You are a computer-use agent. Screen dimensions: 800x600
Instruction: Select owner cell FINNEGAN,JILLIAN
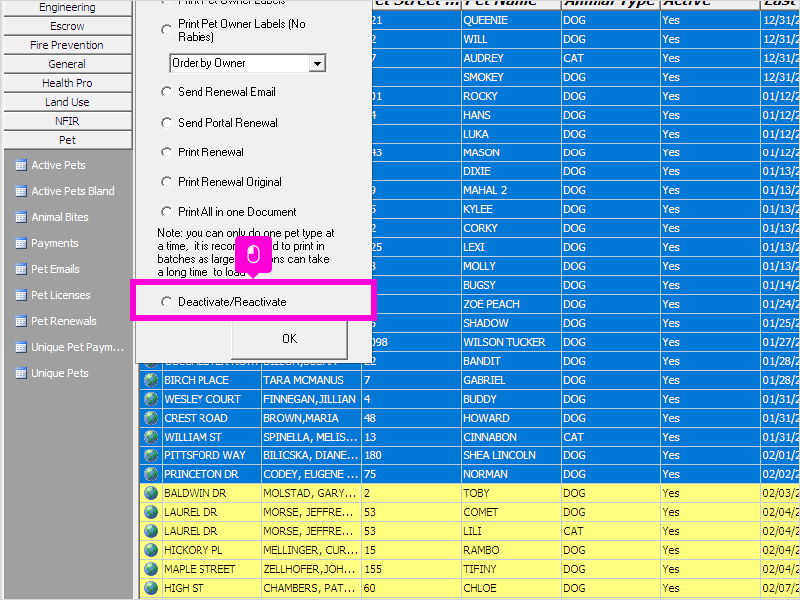311,399
